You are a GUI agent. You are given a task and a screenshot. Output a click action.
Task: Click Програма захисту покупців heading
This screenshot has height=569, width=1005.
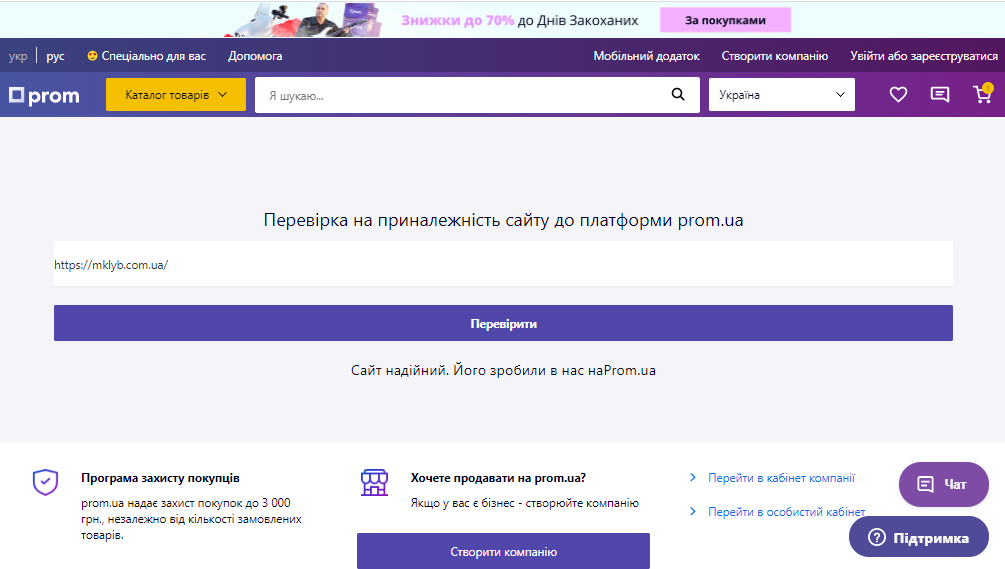pos(160,478)
